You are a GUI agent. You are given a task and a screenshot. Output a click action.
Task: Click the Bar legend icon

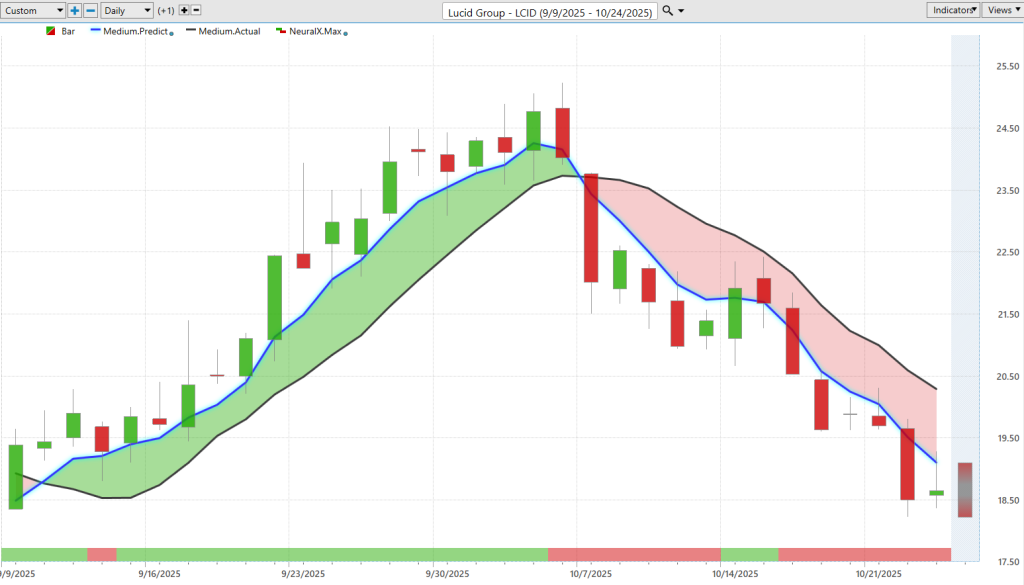[52, 32]
